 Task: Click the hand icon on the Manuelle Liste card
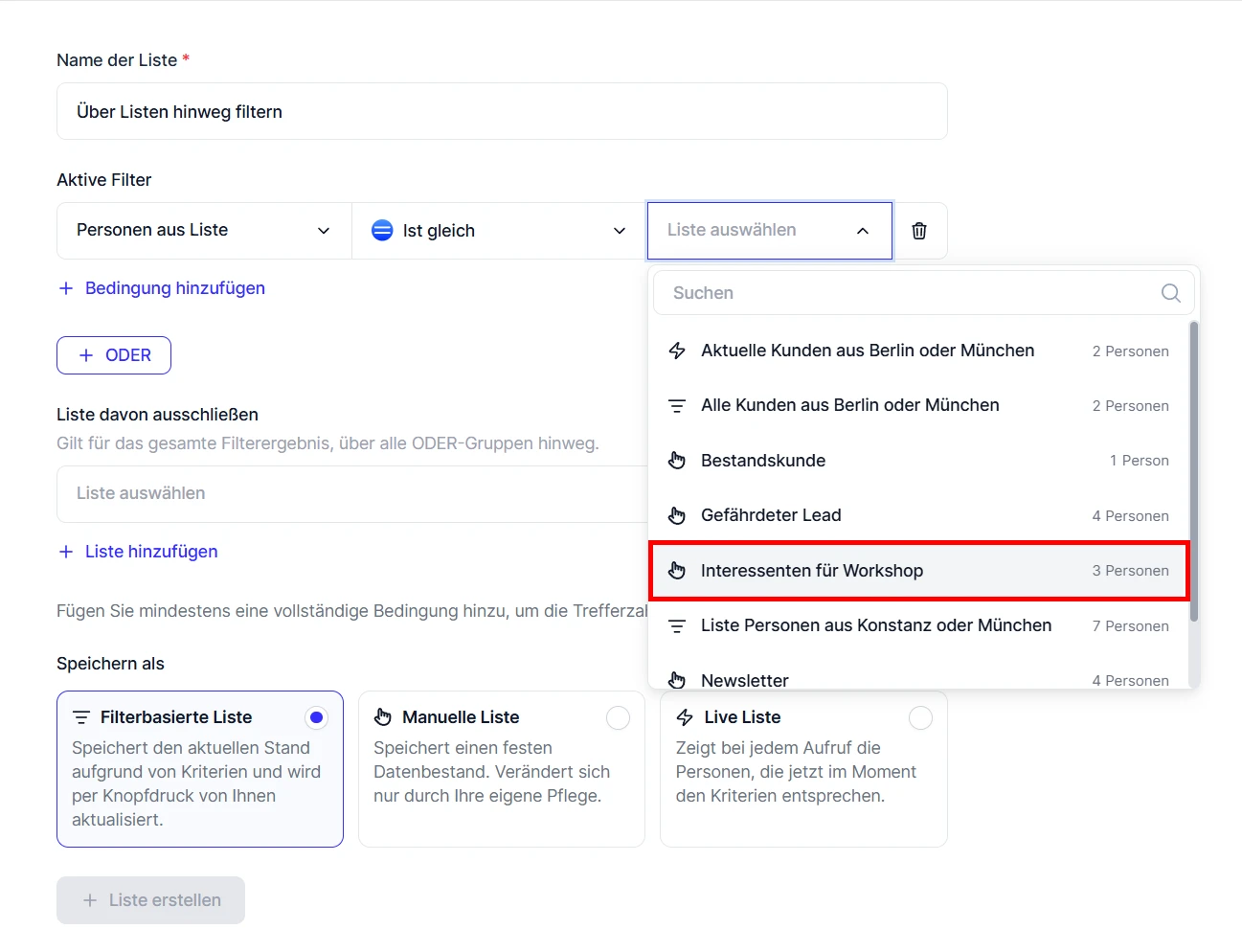tap(383, 717)
